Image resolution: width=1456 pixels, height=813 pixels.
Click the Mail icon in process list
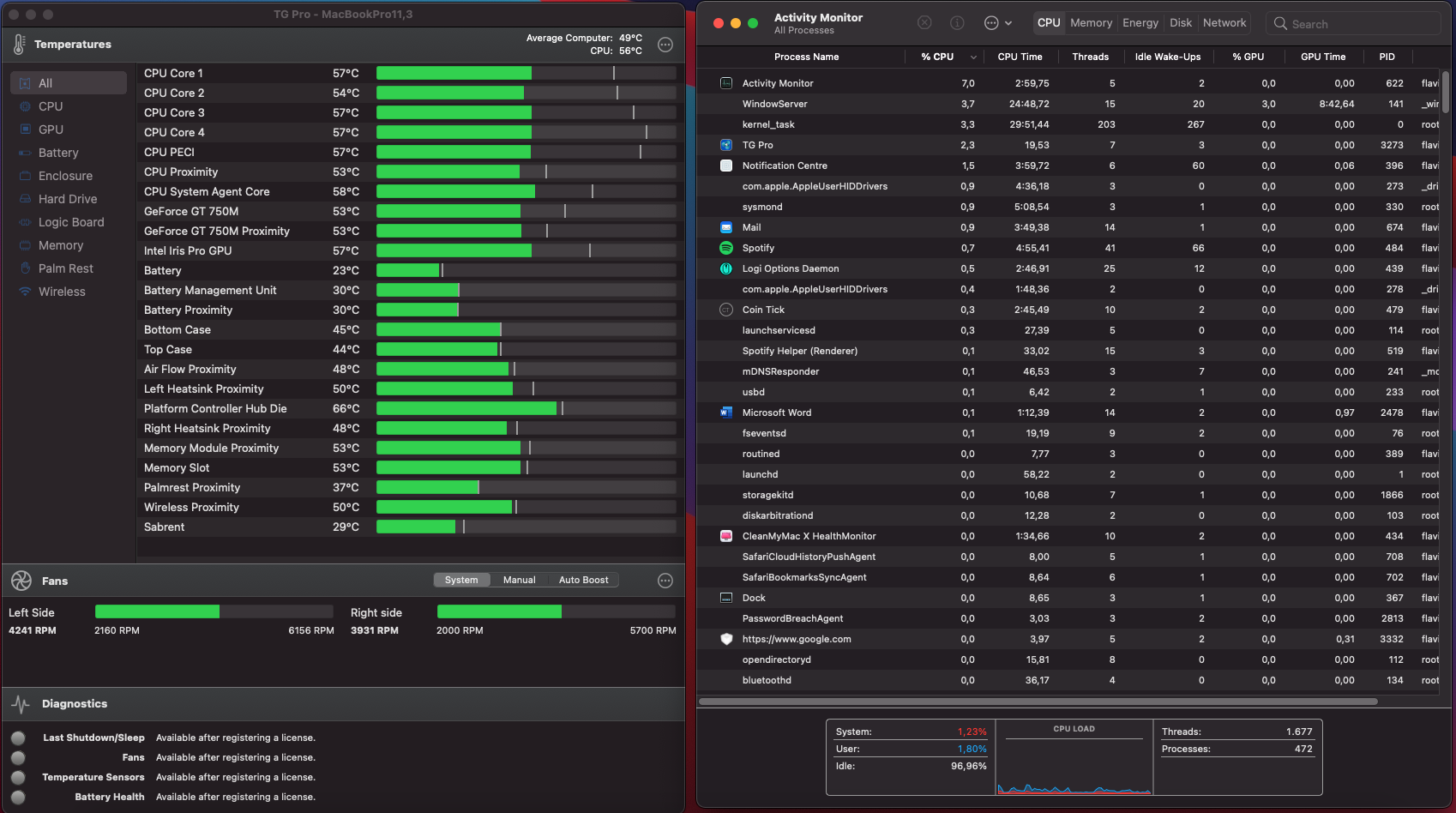point(726,227)
